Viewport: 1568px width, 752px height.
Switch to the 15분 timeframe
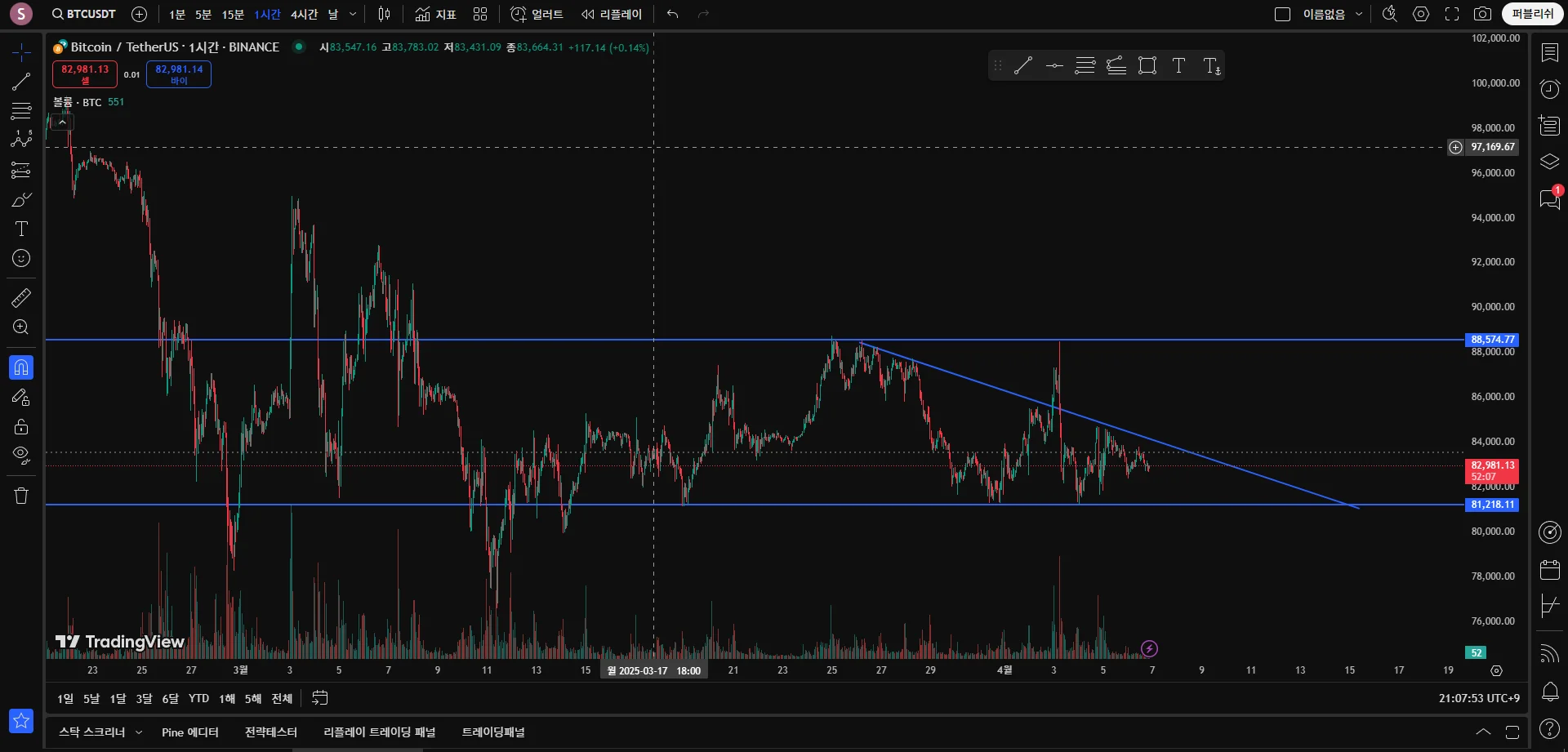pyautogui.click(x=233, y=15)
